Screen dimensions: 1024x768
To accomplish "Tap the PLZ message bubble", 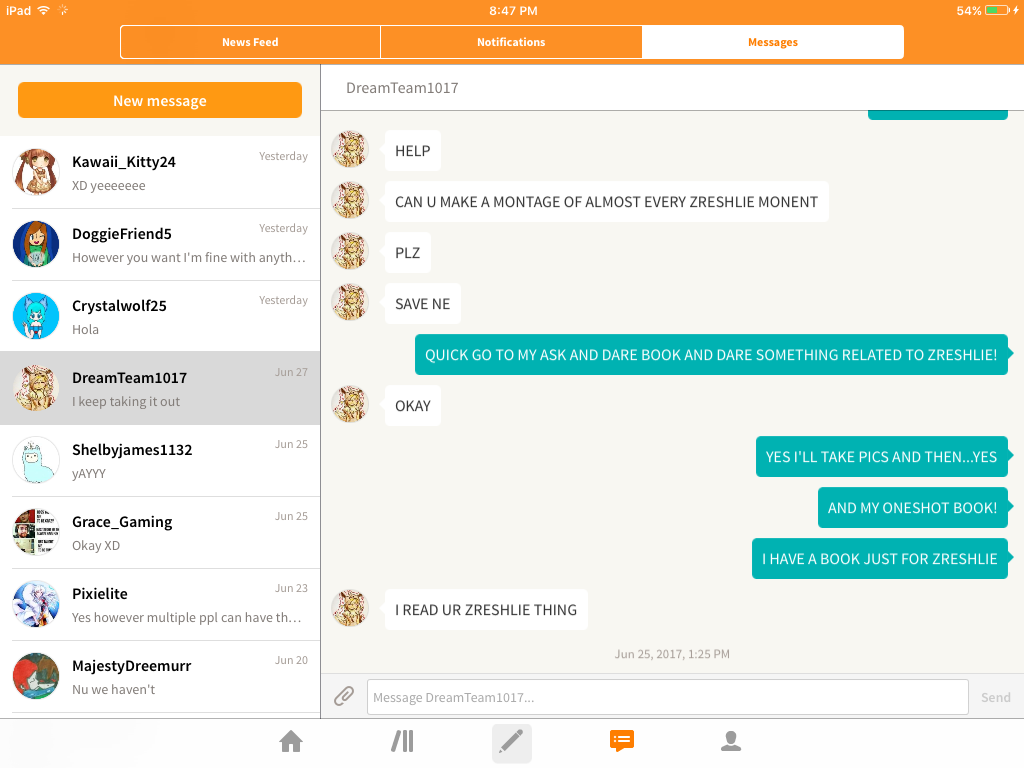I will point(408,253).
